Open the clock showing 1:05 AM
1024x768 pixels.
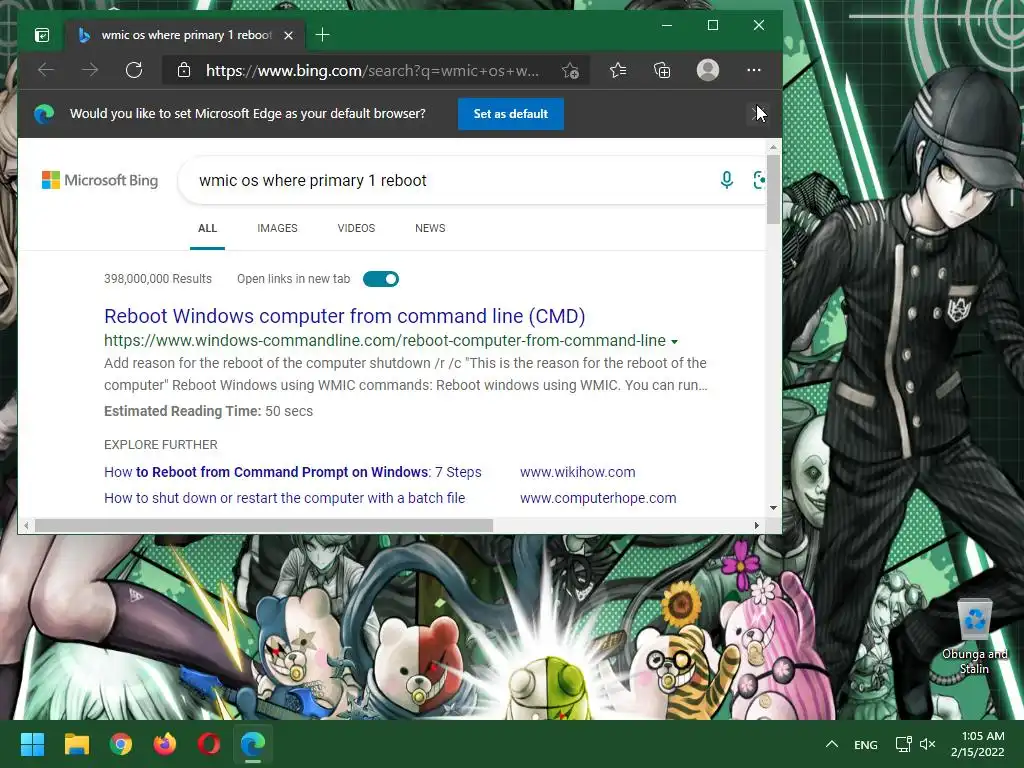(x=978, y=744)
